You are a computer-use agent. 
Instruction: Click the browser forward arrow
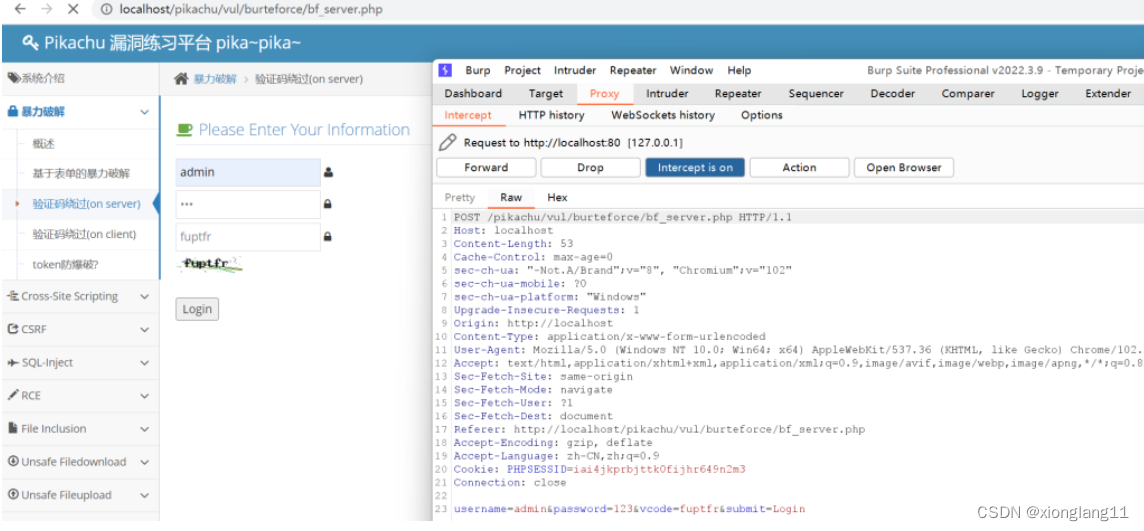pos(47,9)
